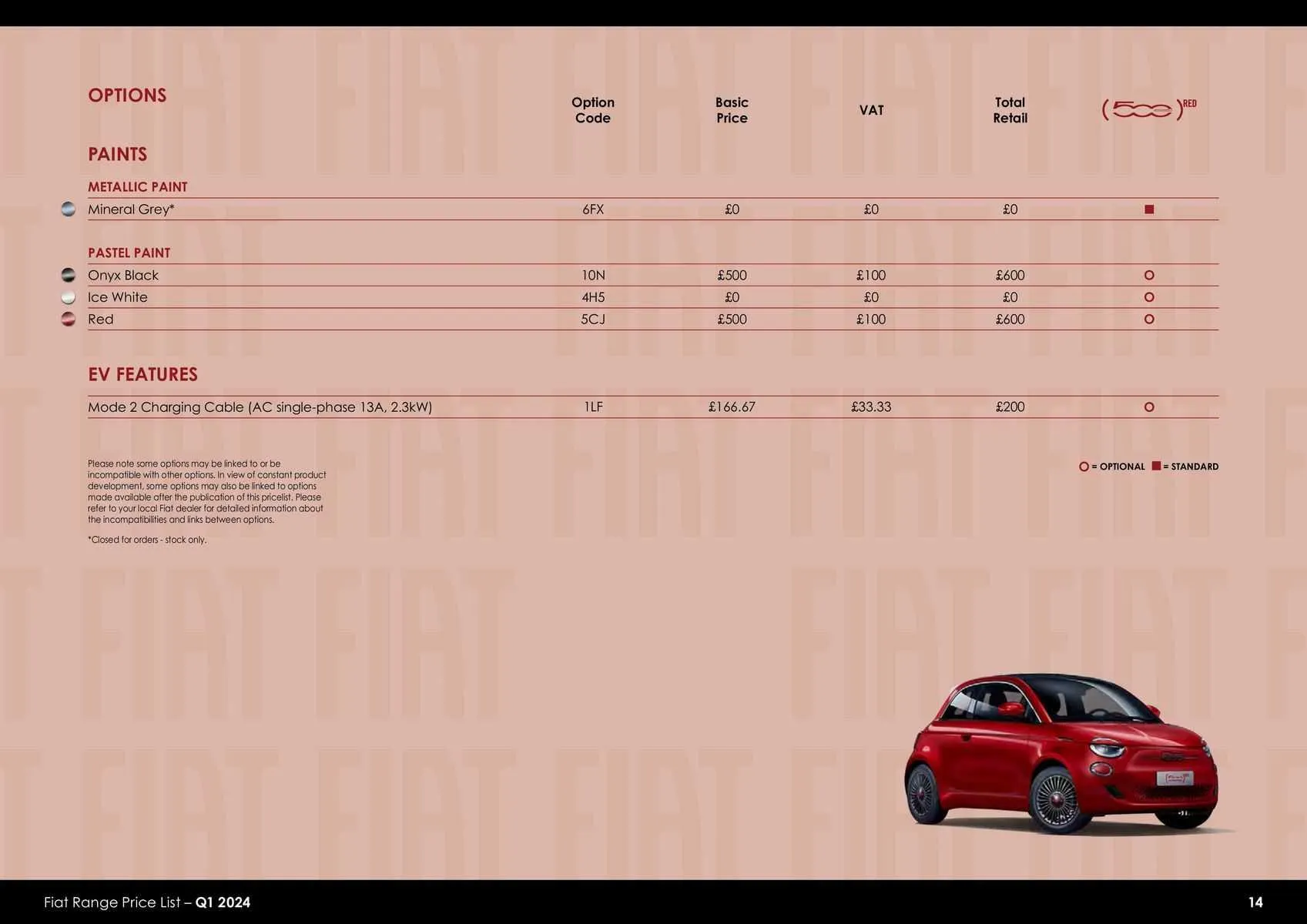Select the Ice White paint swatch
The height and width of the screenshot is (924, 1307).
tap(68, 296)
